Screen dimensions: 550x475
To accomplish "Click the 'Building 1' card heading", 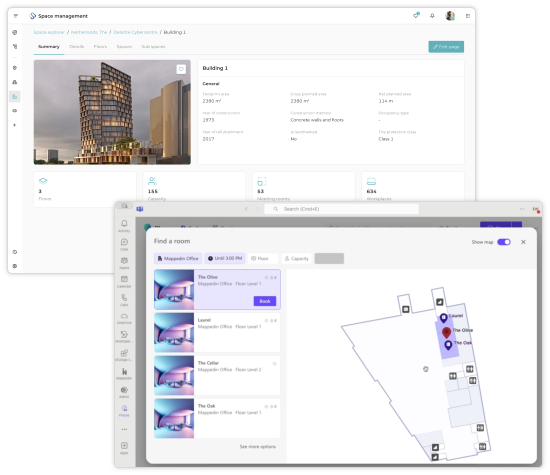I will pos(215,68).
